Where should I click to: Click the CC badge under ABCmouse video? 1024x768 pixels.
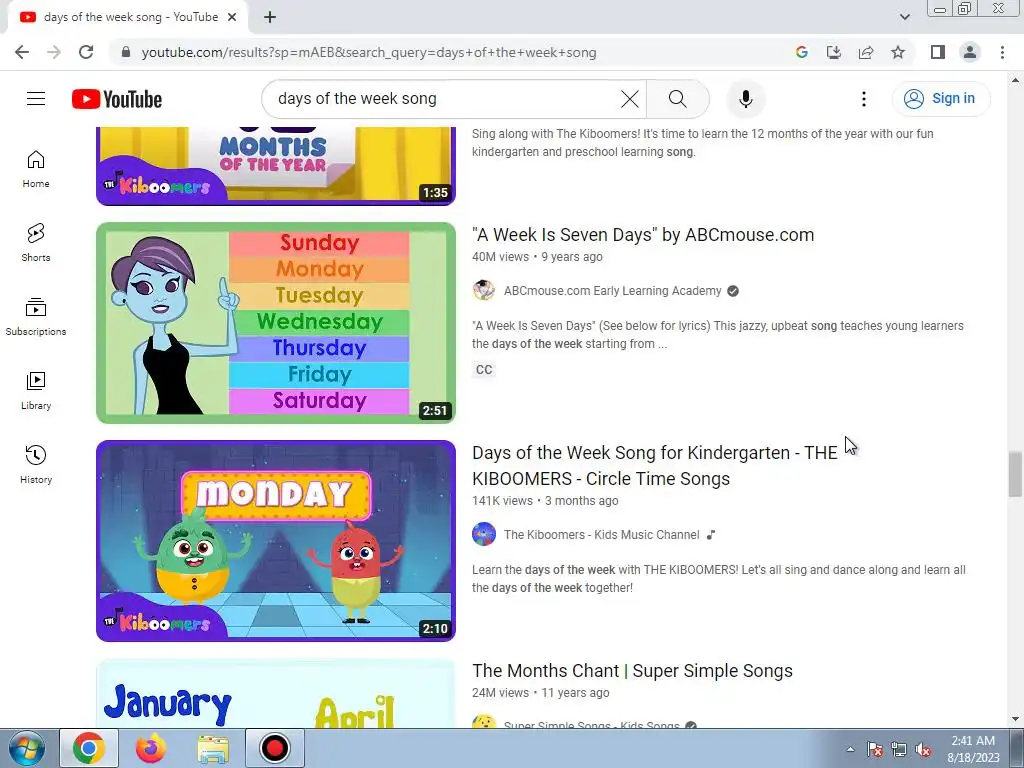pyautogui.click(x=484, y=370)
